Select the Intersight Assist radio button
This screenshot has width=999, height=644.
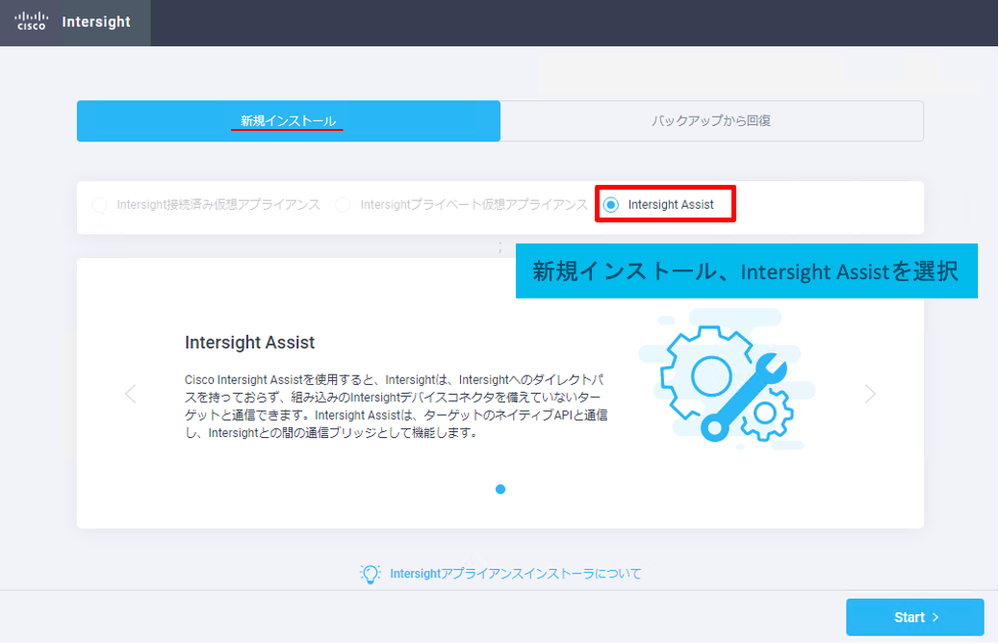point(611,204)
